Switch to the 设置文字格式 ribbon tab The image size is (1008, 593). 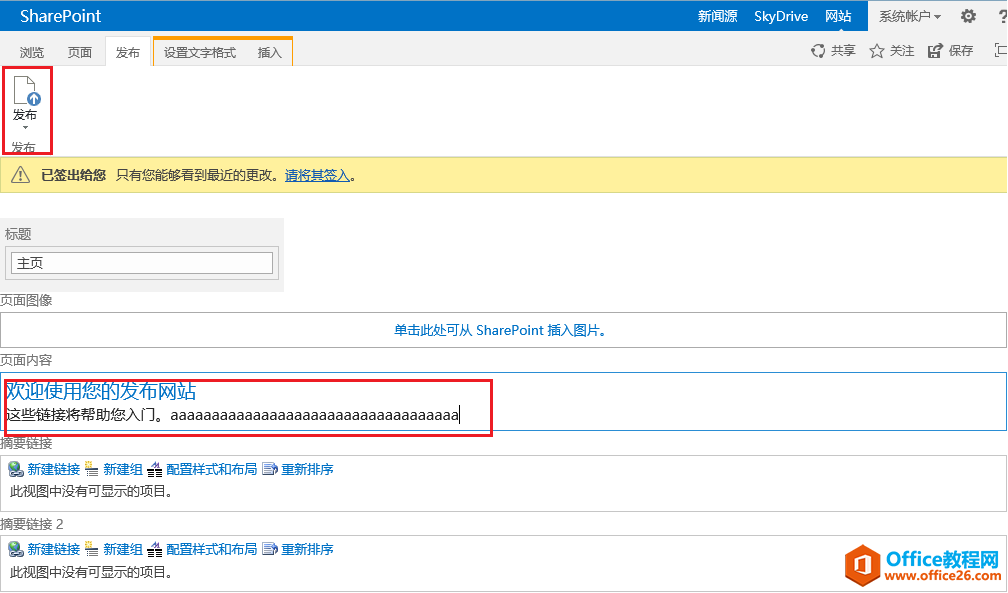coord(200,50)
